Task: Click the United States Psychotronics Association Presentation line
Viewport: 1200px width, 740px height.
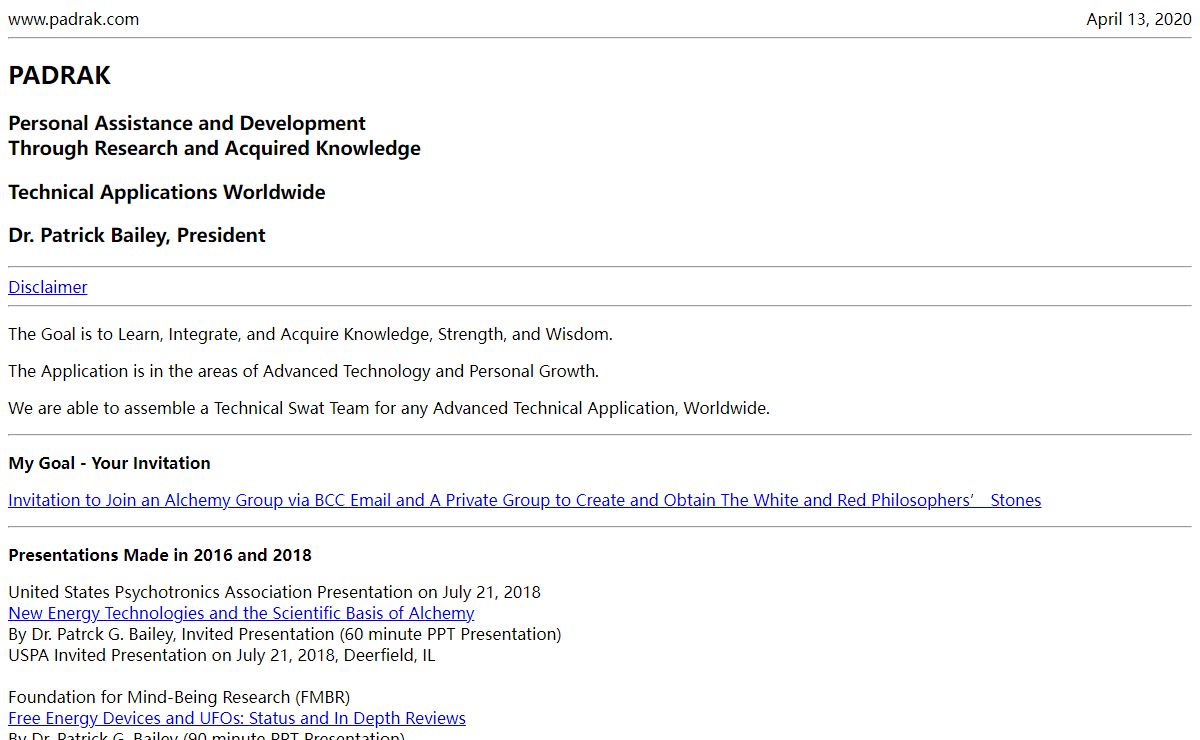Action: (274, 592)
